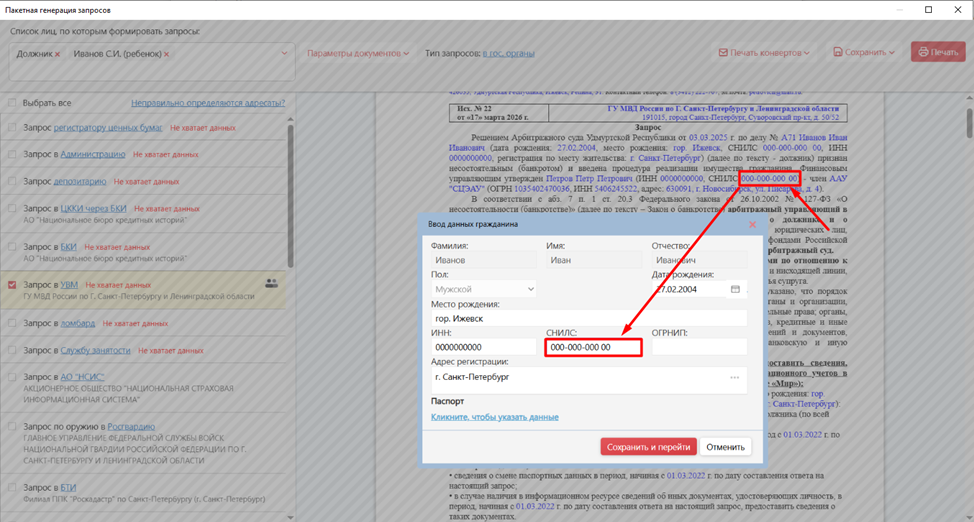Close the citizen data entry dialog
This screenshot has width=974, height=522.
pyautogui.click(x=753, y=224)
